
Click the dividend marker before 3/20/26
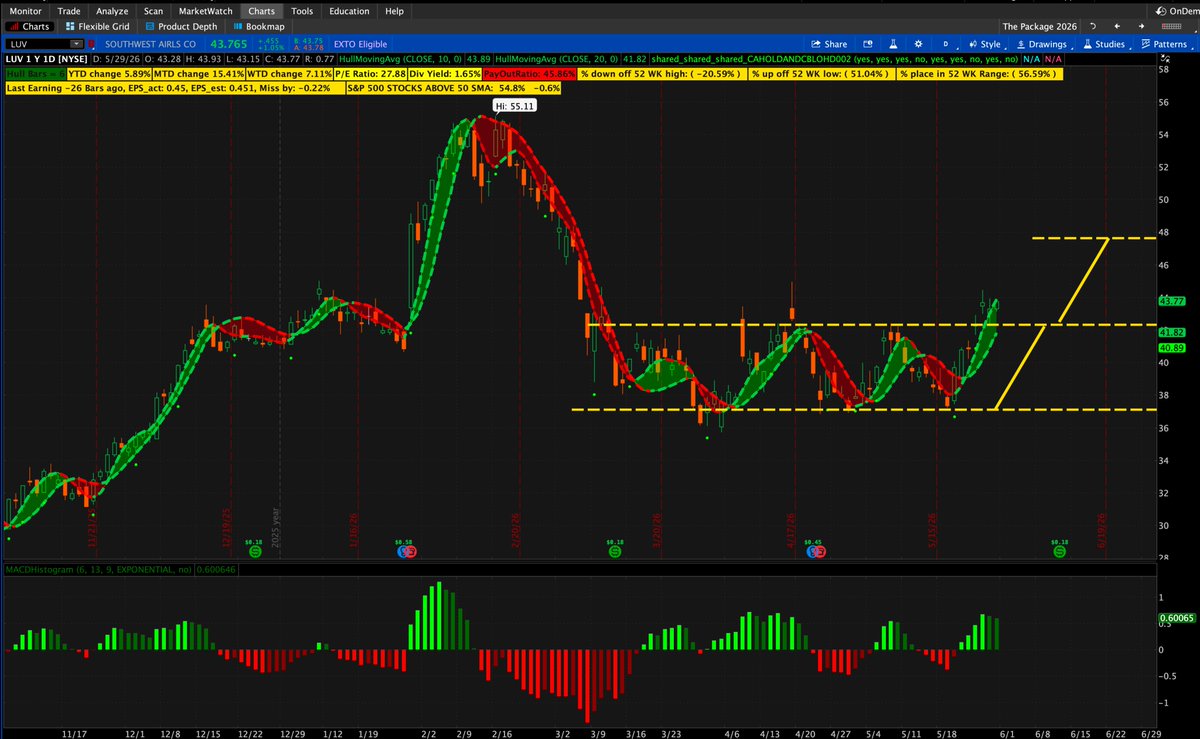pyautogui.click(x=614, y=551)
